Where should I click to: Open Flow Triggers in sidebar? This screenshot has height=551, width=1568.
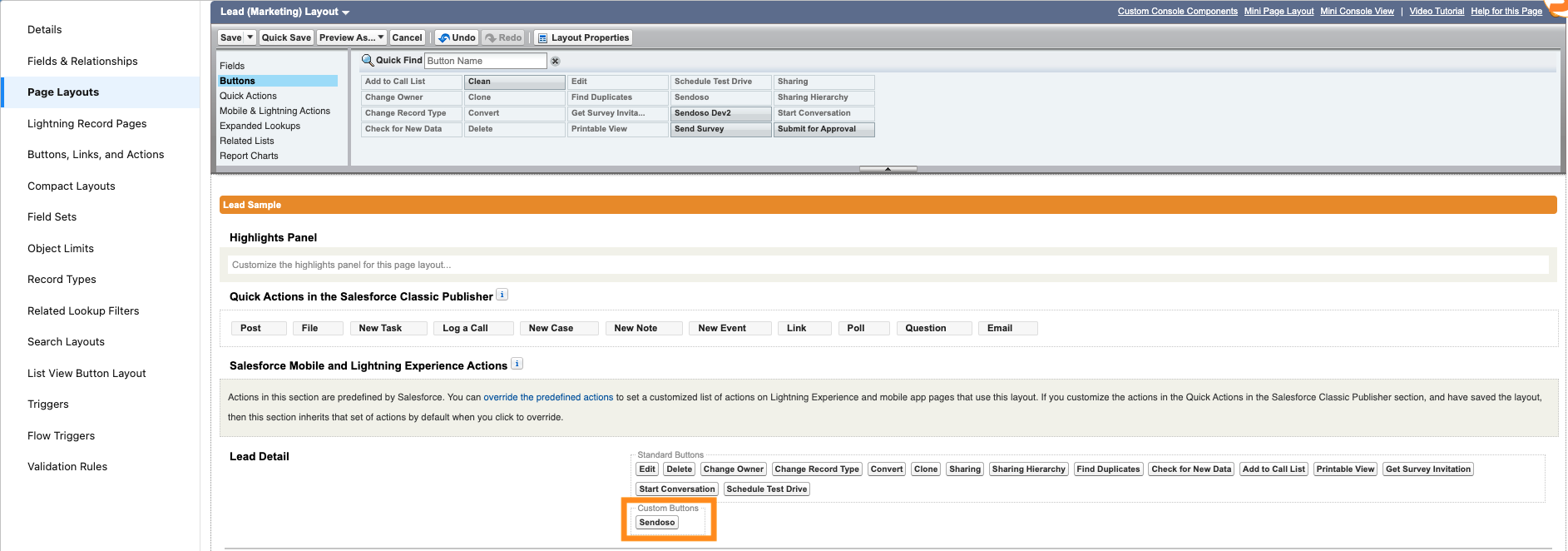pos(61,436)
